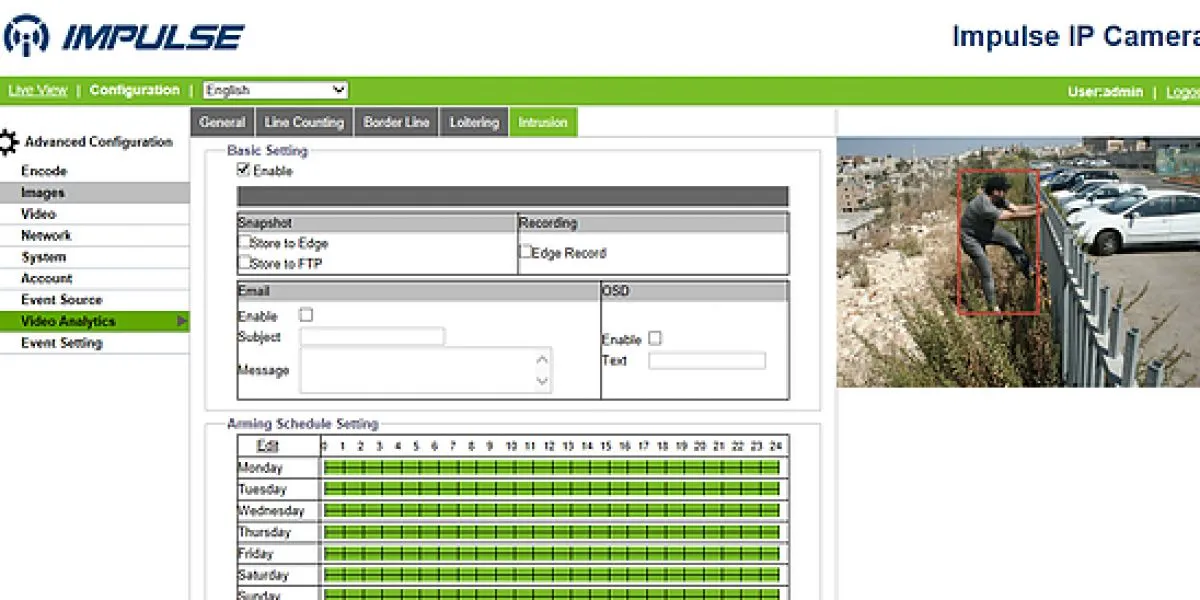Image resolution: width=1200 pixels, height=600 pixels.
Task: Switch to the Line Counting tab
Action: [304, 122]
